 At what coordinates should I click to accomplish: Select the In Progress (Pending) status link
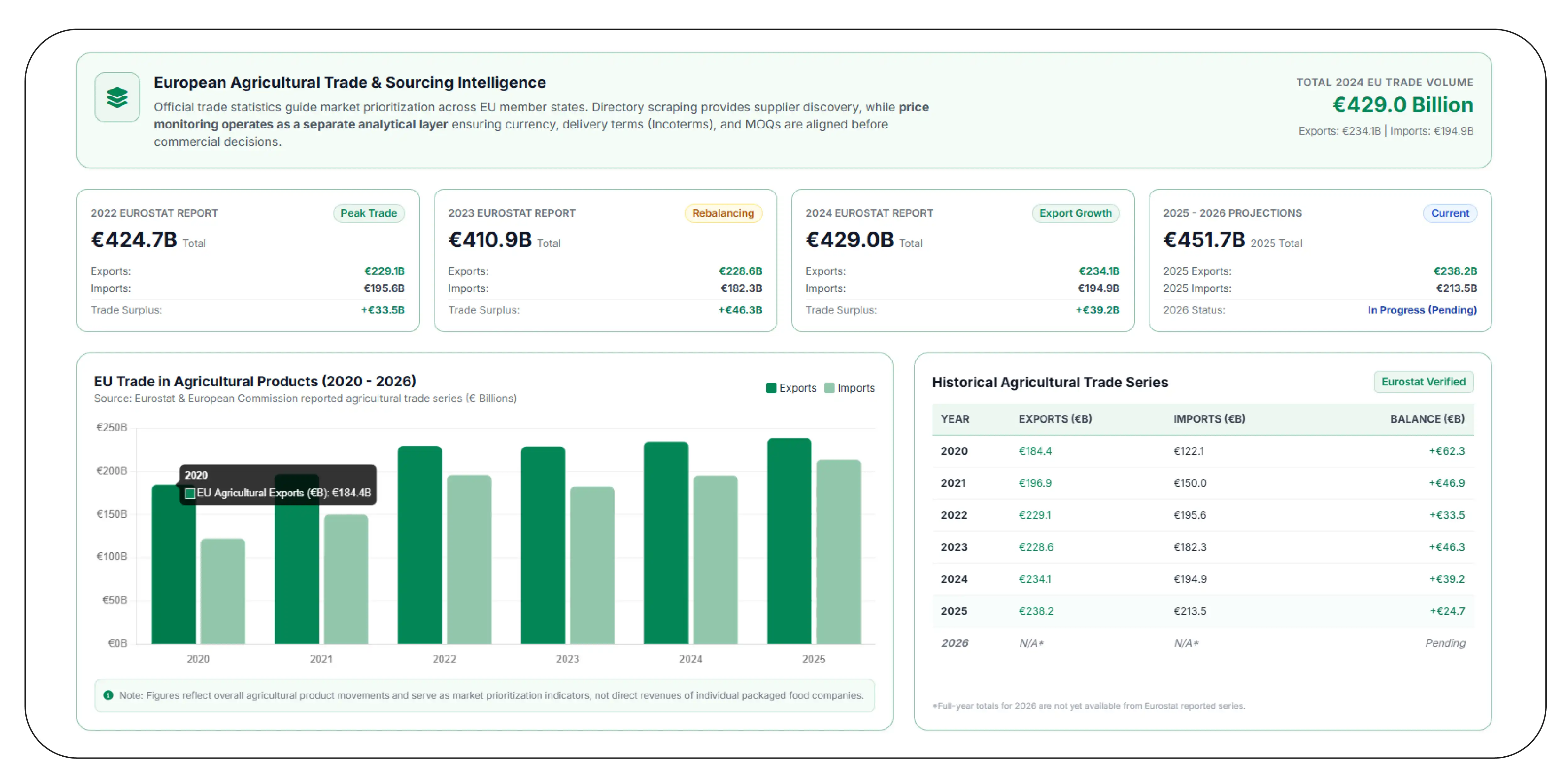pyautogui.click(x=1422, y=310)
